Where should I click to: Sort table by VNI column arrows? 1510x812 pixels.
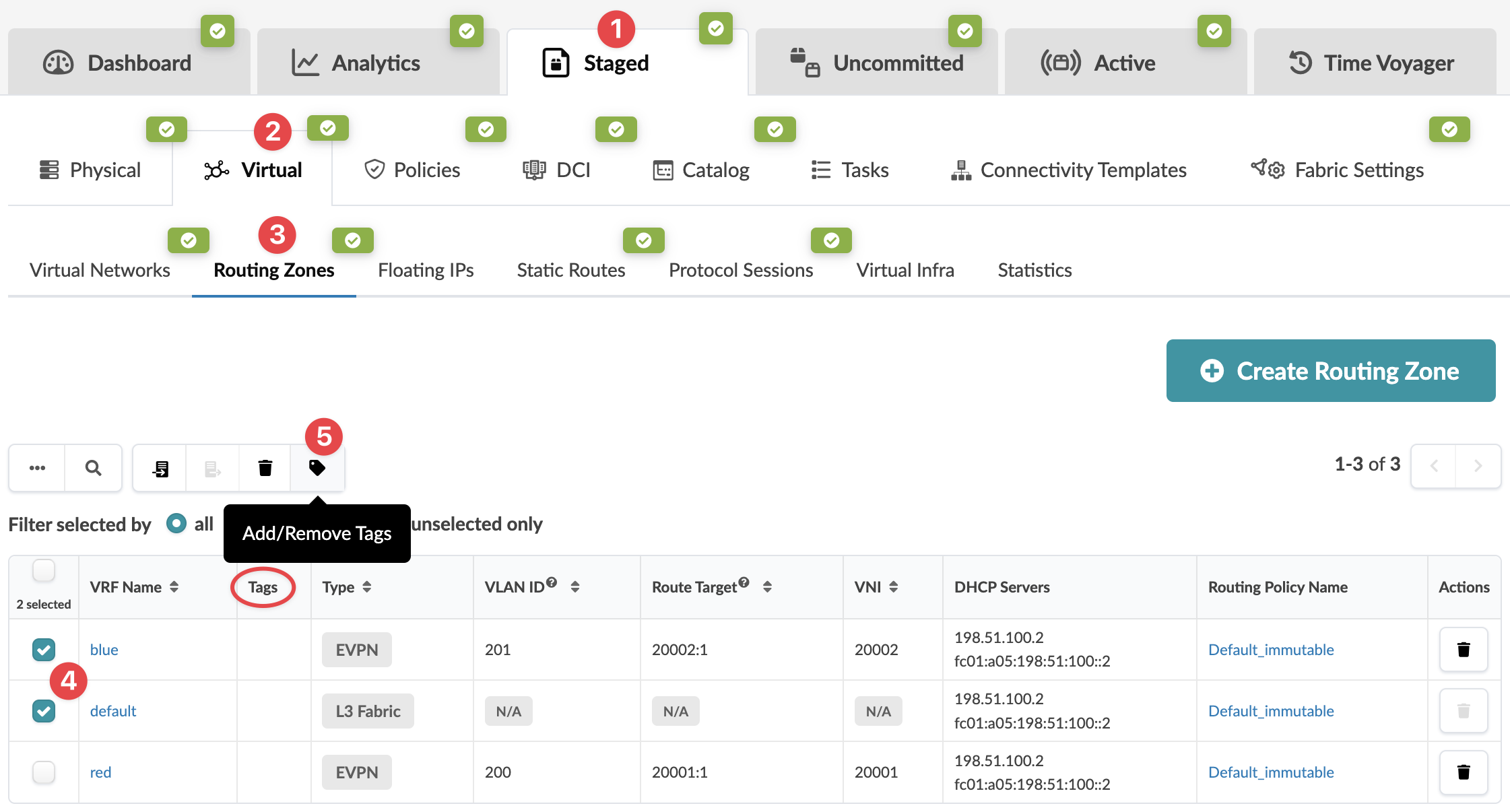pyautogui.click(x=894, y=587)
